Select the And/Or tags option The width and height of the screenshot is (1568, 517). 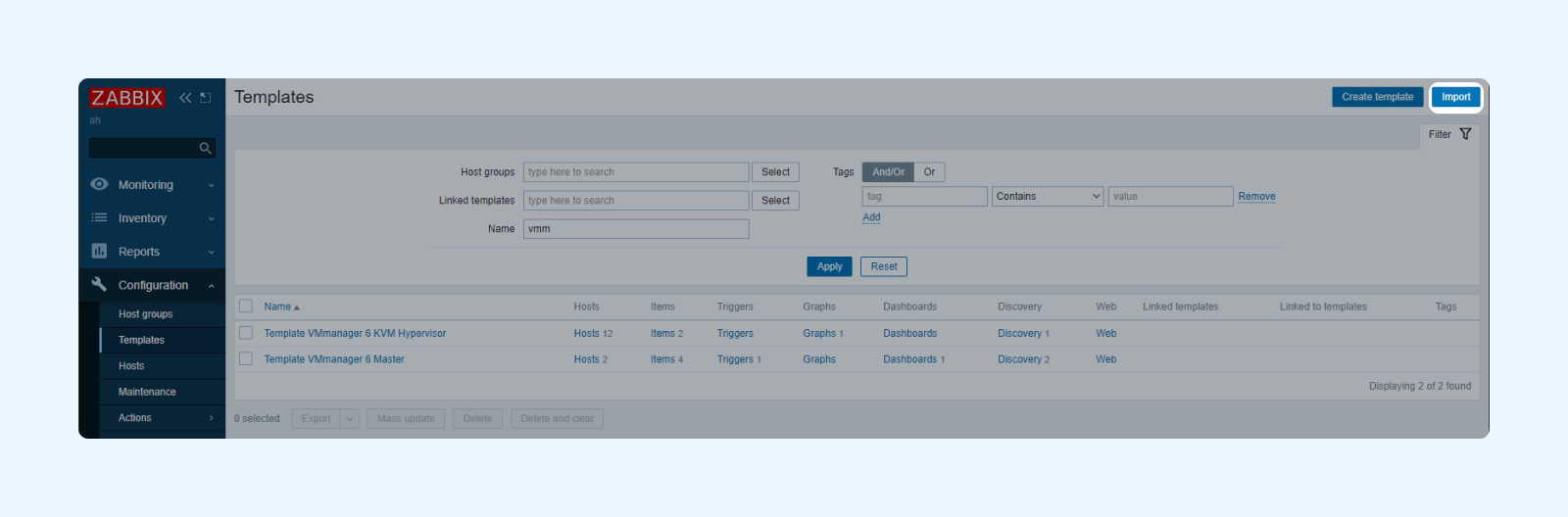888,172
